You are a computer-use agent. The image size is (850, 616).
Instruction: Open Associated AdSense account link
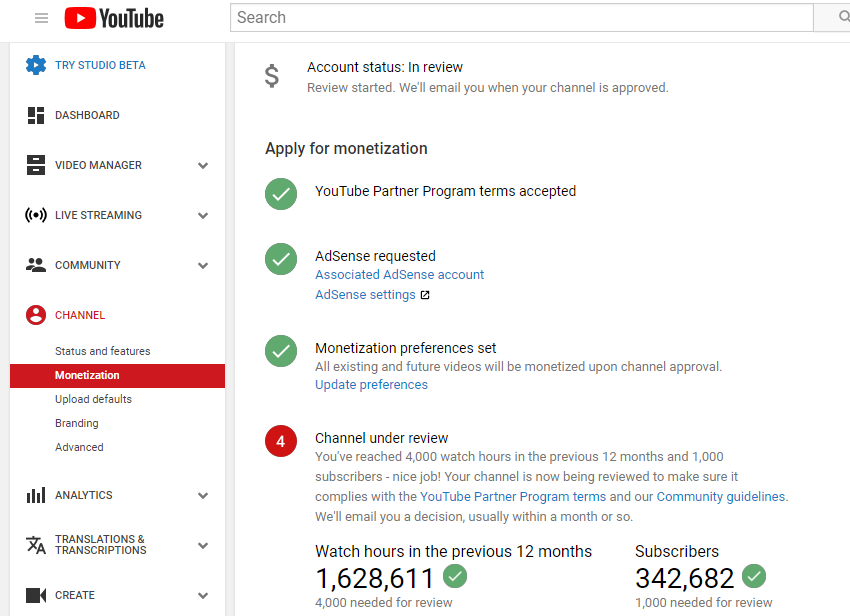point(400,275)
